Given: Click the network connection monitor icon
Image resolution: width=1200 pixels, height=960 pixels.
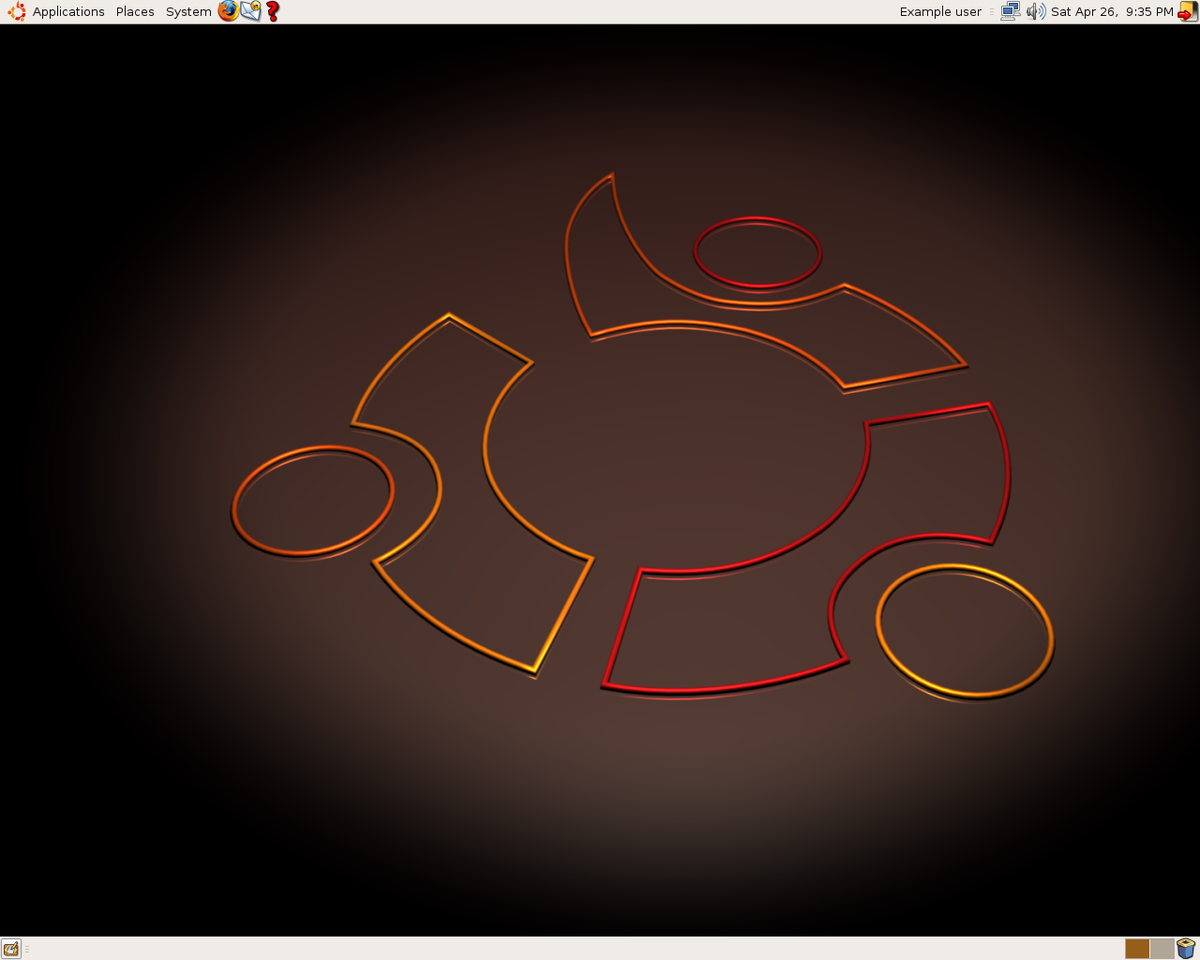Looking at the screenshot, I should [1011, 12].
